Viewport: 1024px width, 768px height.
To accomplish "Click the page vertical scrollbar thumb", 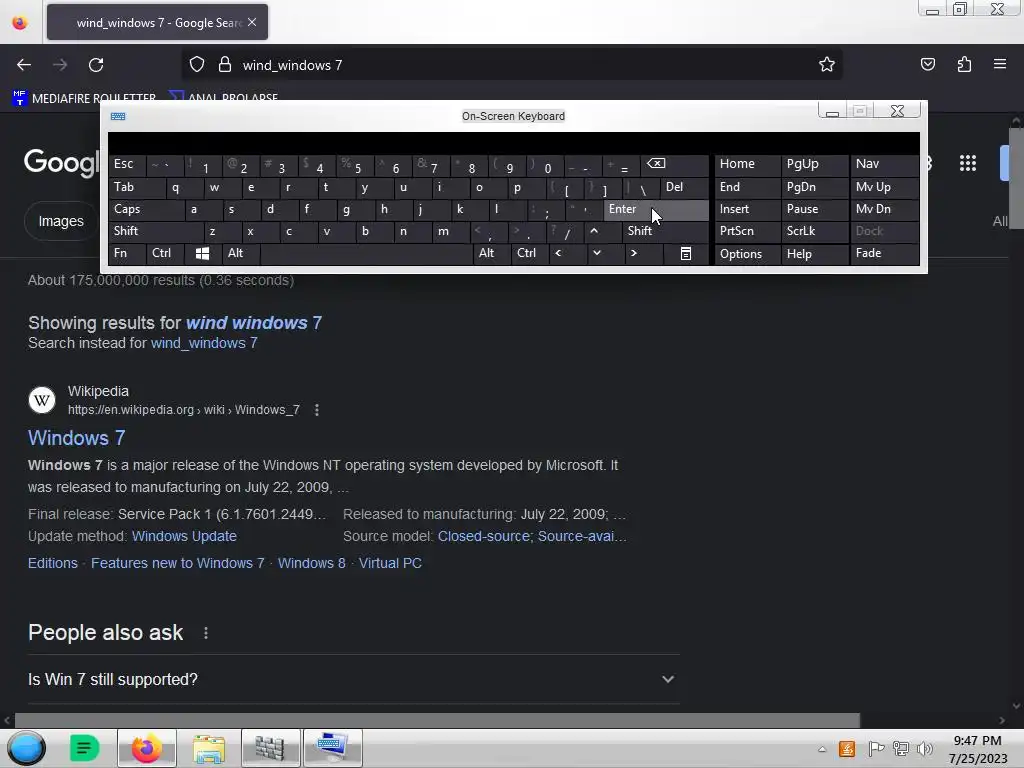I will click(1016, 178).
